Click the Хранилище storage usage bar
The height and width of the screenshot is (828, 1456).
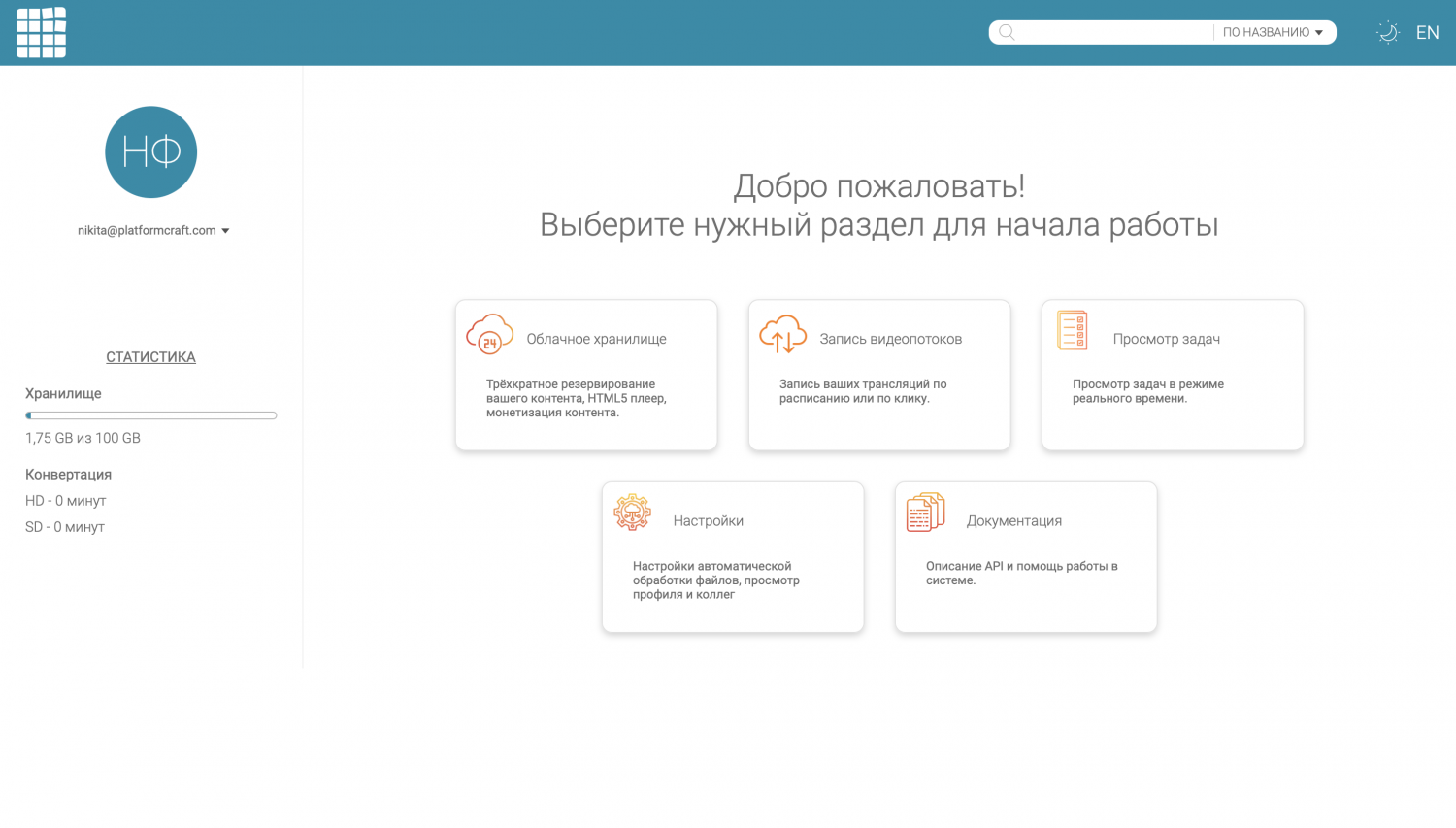(x=150, y=415)
